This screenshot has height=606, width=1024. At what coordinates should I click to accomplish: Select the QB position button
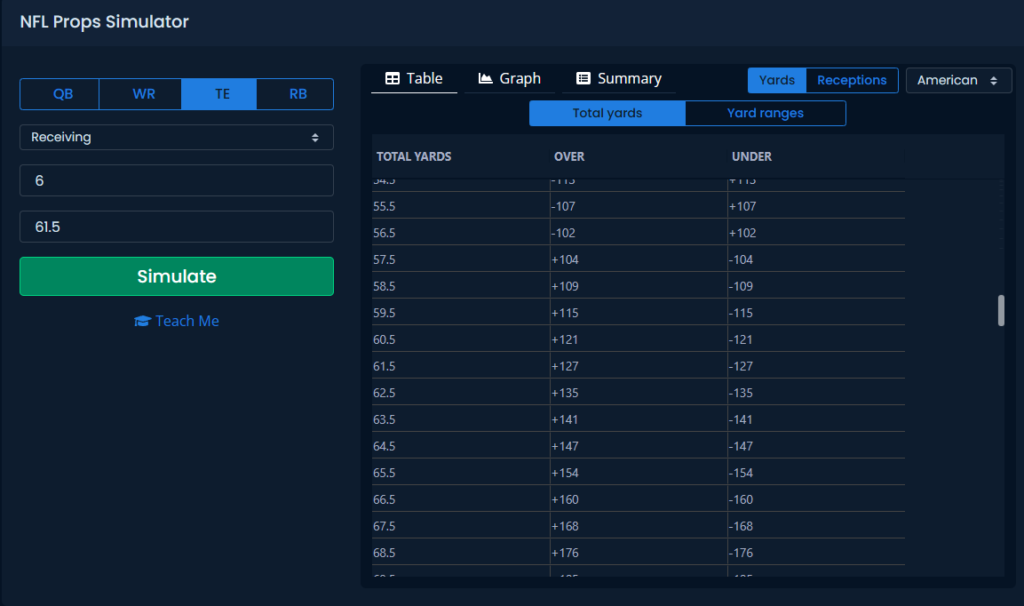point(59,94)
